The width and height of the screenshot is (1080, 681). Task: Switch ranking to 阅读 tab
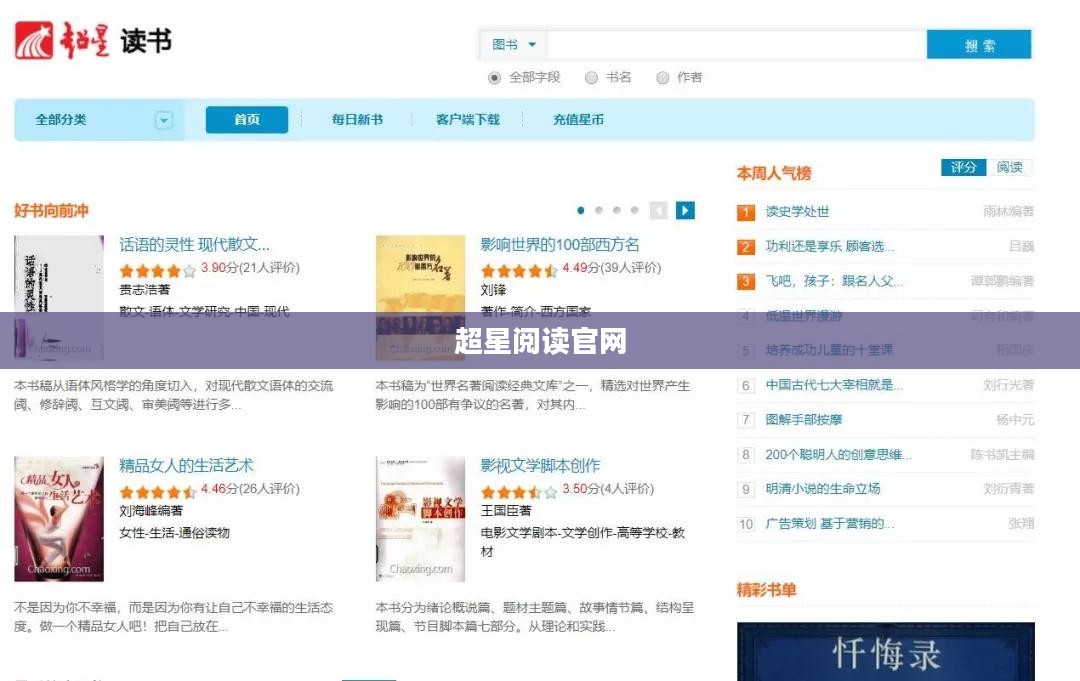(1009, 167)
